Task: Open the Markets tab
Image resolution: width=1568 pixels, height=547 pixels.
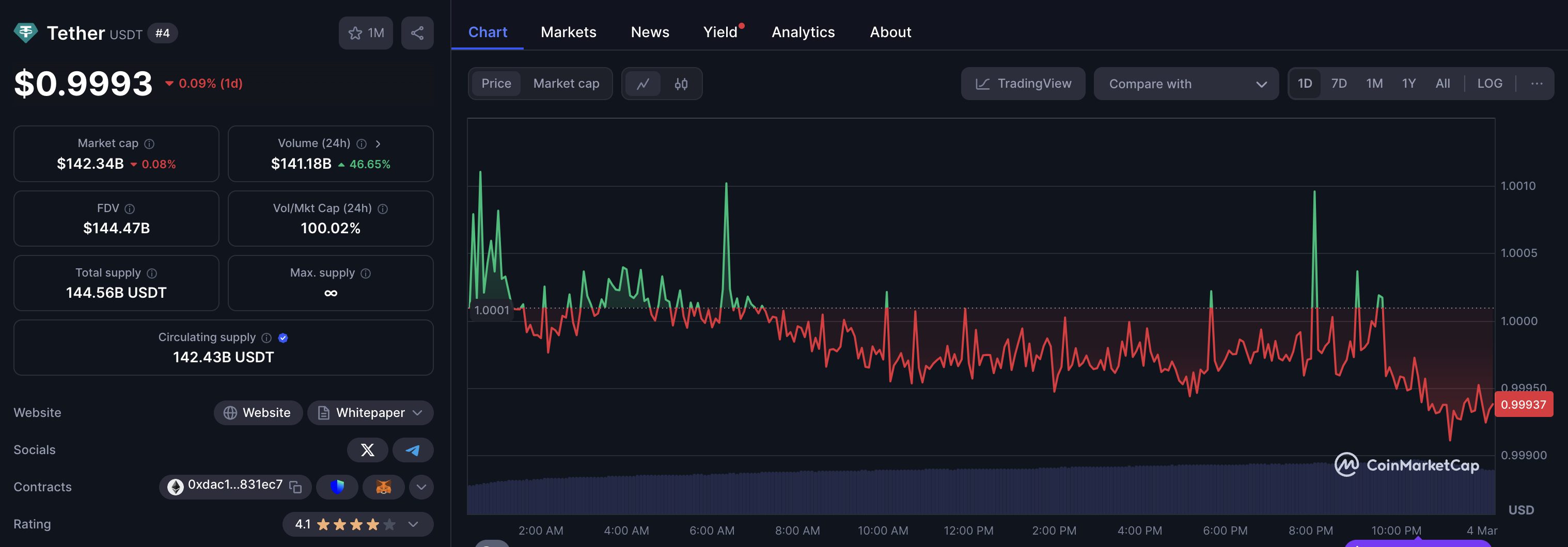Action: tap(569, 31)
